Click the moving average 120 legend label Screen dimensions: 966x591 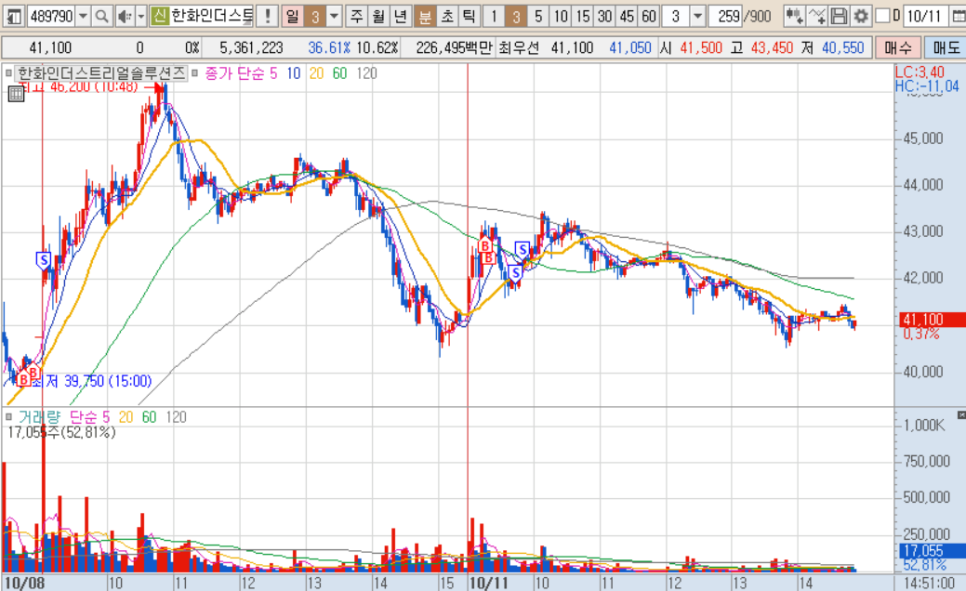click(x=367, y=74)
